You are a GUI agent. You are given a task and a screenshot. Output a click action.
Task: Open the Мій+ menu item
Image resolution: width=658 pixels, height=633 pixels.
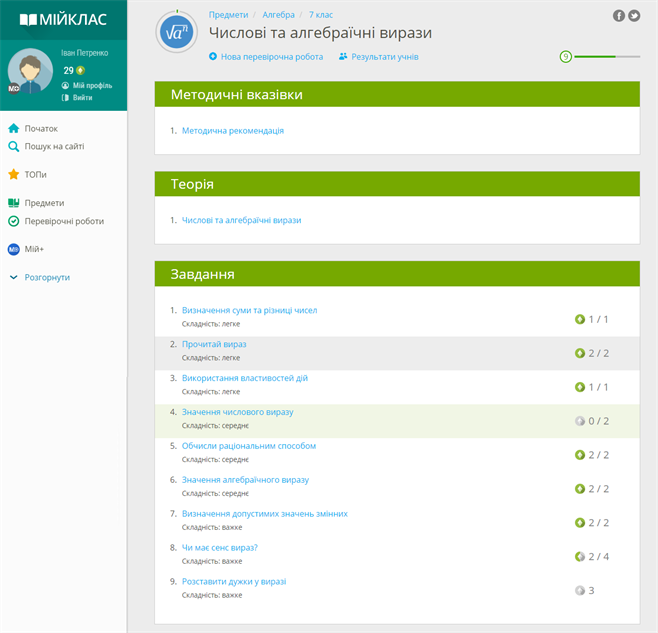point(34,249)
